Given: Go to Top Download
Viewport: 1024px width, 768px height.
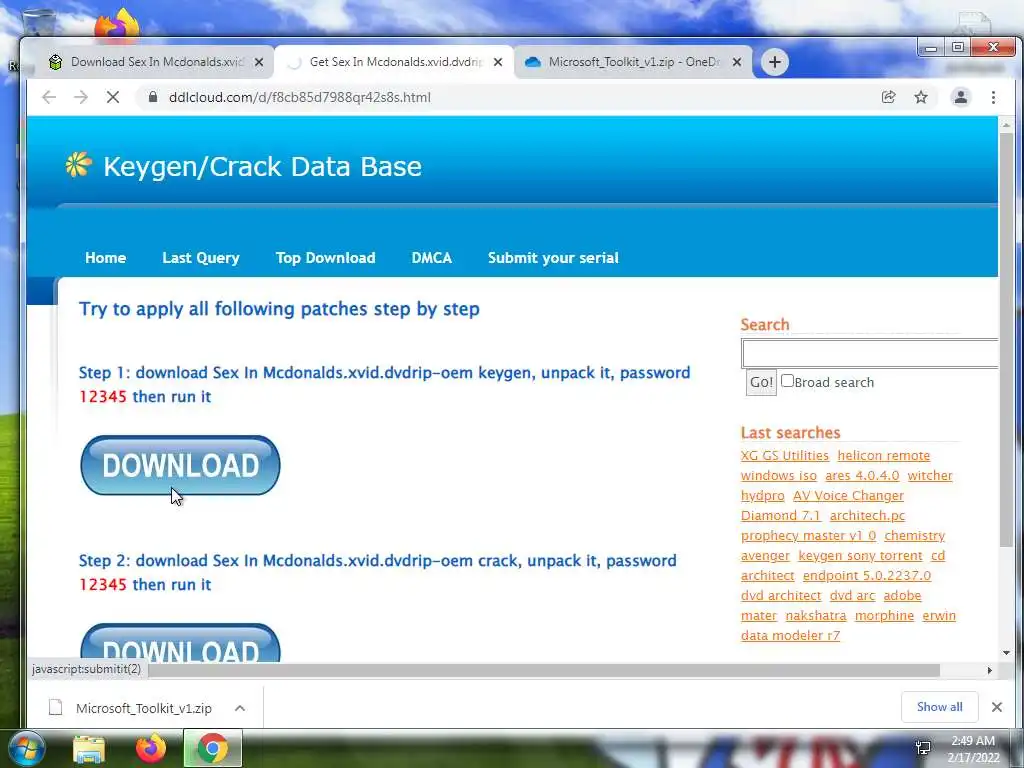Looking at the screenshot, I should (325, 257).
